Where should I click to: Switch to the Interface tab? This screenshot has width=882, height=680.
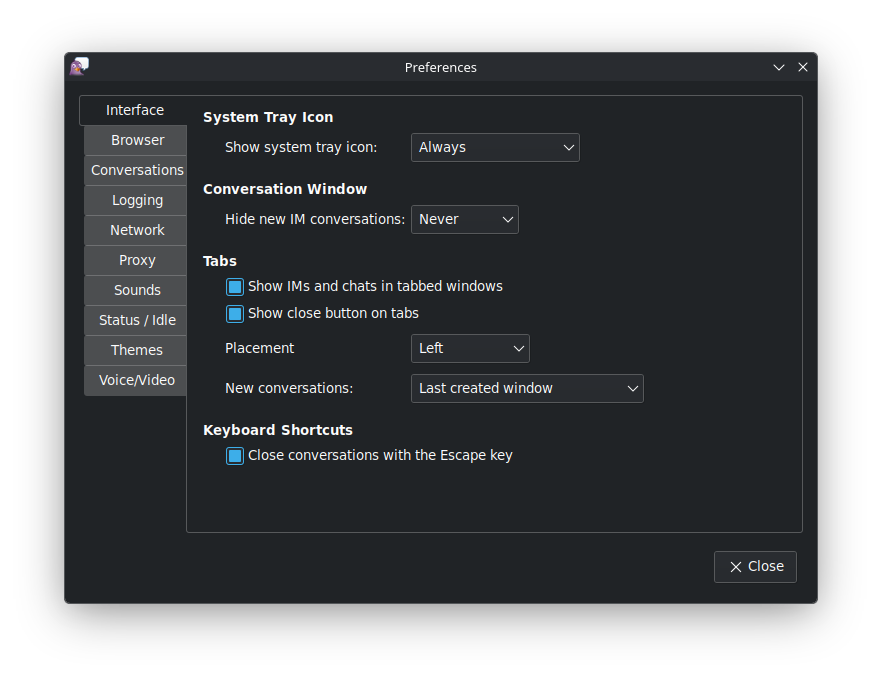(134, 110)
